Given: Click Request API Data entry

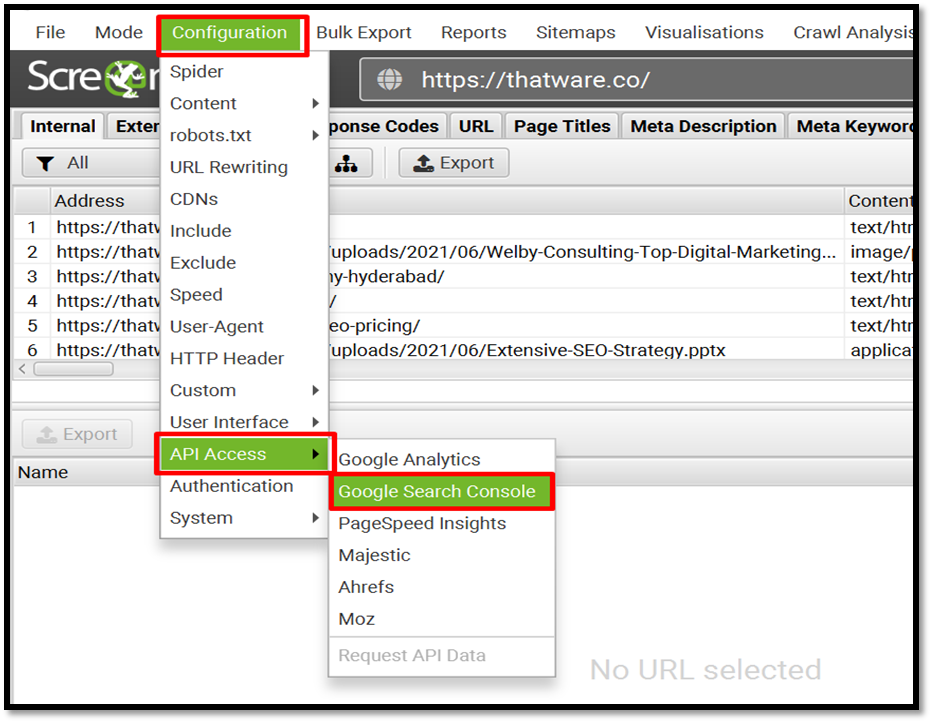Looking at the screenshot, I should tap(442, 656).
